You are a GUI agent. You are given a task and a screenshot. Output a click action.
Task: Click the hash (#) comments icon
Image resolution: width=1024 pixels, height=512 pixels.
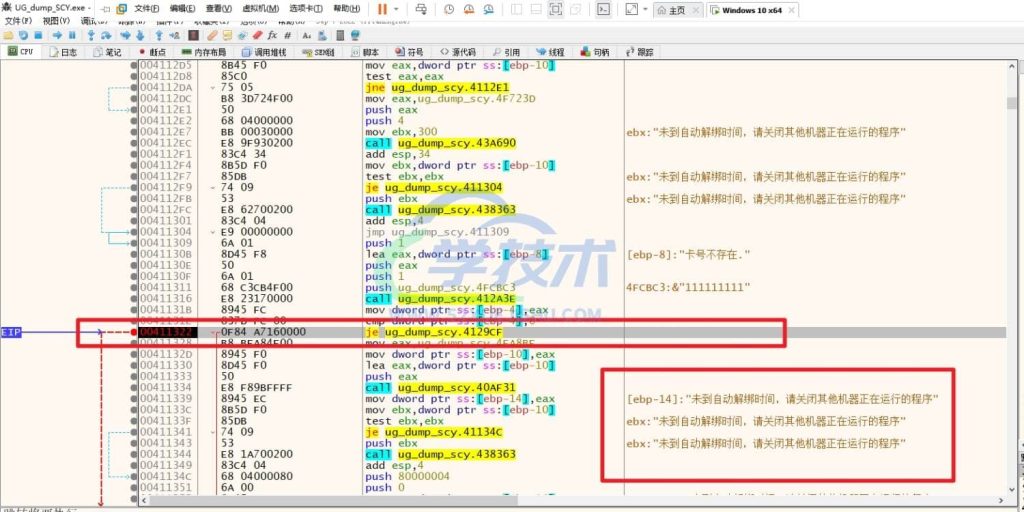289,35
